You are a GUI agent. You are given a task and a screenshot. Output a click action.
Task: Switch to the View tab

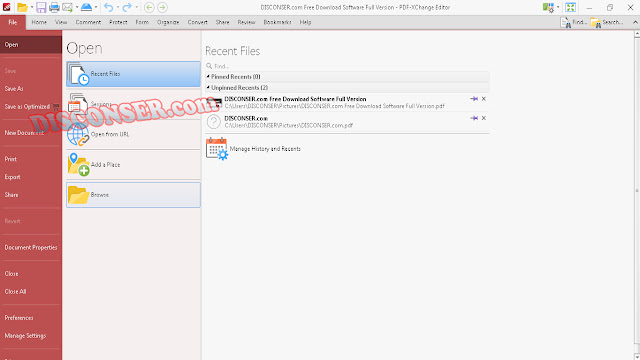point(61,22)
